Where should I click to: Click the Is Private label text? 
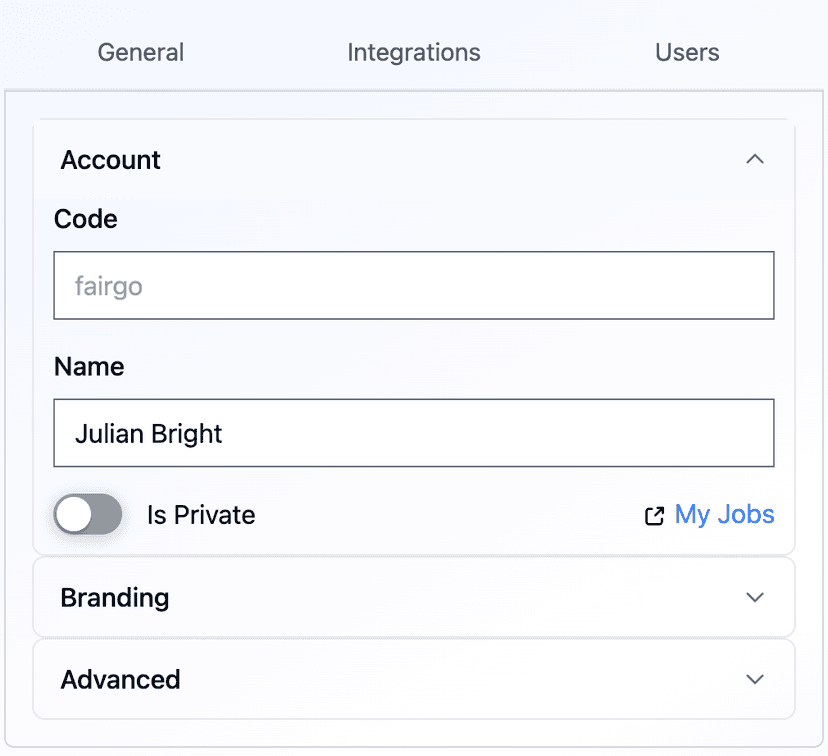(x=200, y=514)
